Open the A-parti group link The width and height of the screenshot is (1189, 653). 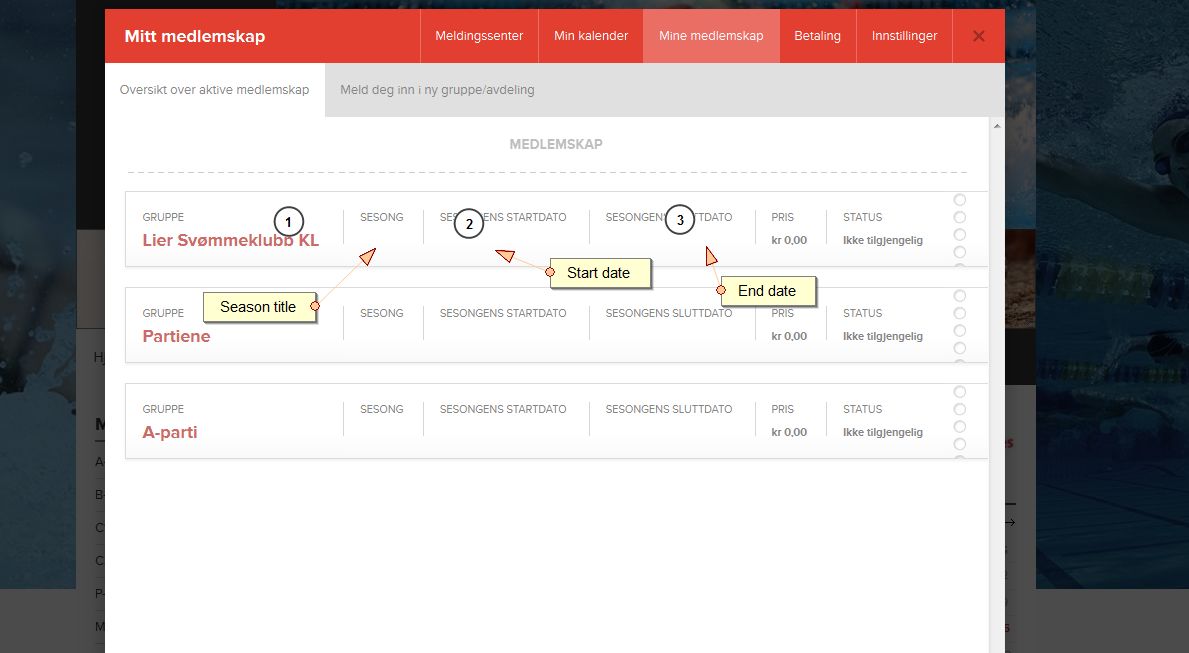pos(170,432)
